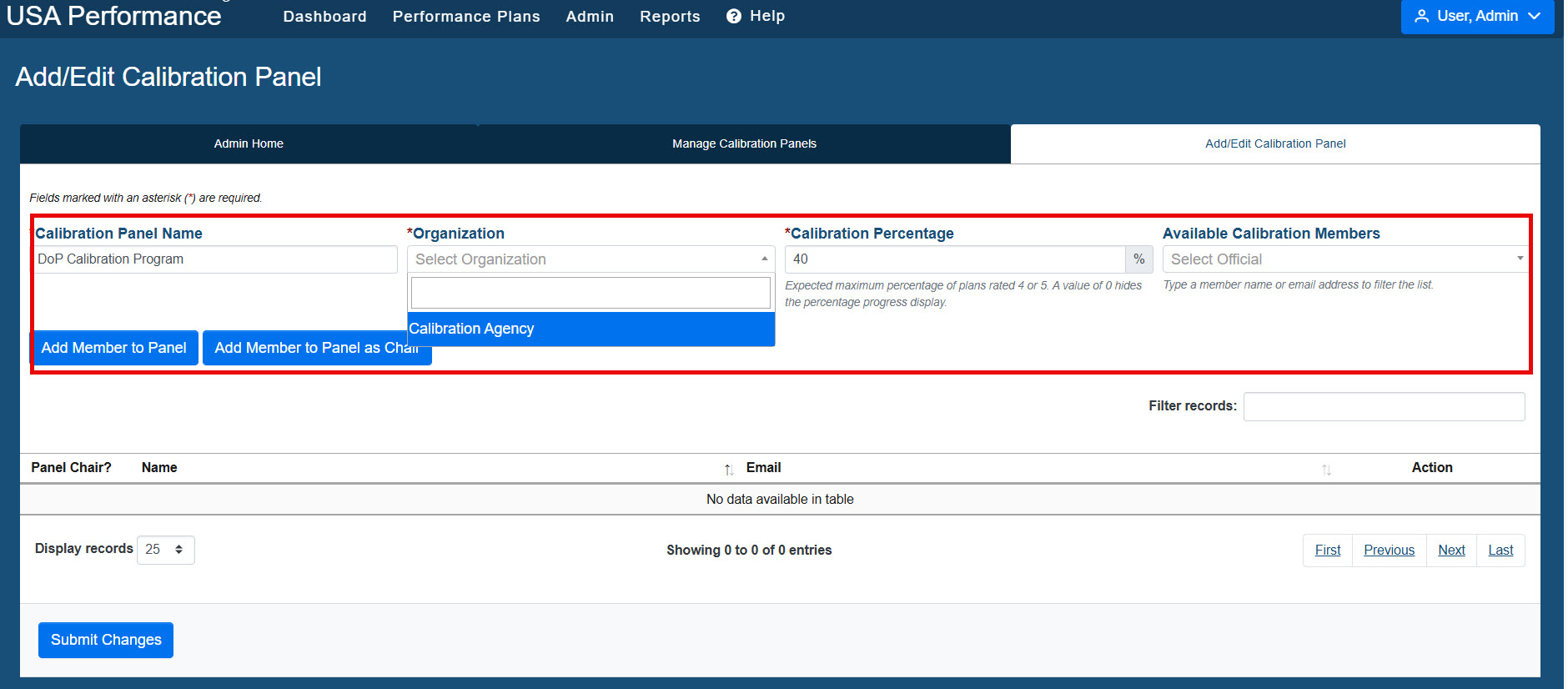Click the Add Member to Panel button

114,348
